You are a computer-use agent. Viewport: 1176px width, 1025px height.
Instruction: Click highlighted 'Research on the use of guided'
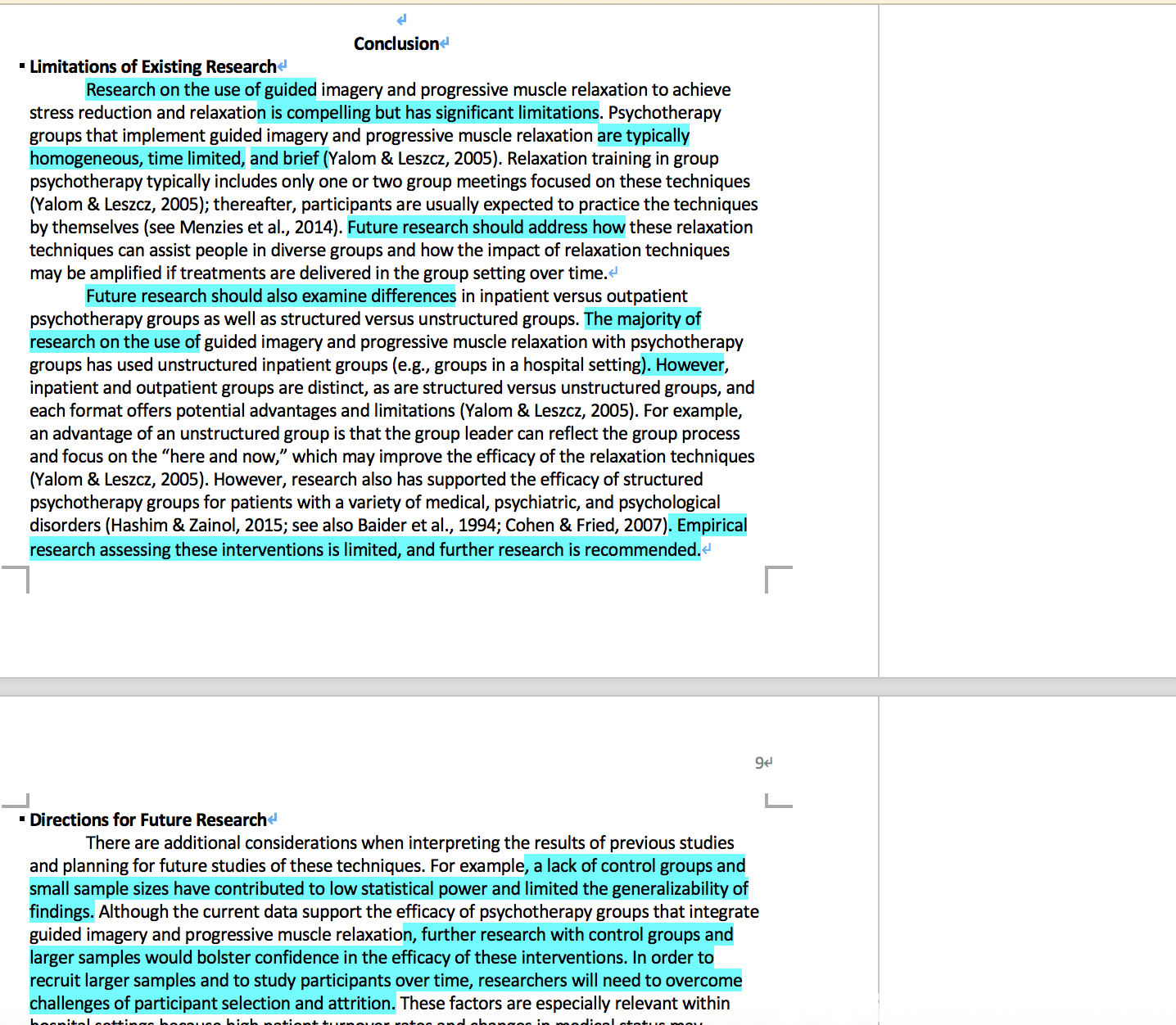[x=201, y=90]
